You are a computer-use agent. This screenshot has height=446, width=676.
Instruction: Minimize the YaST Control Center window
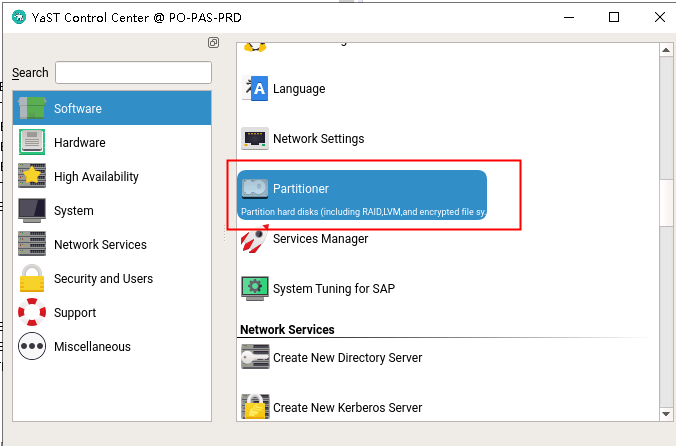569,17
